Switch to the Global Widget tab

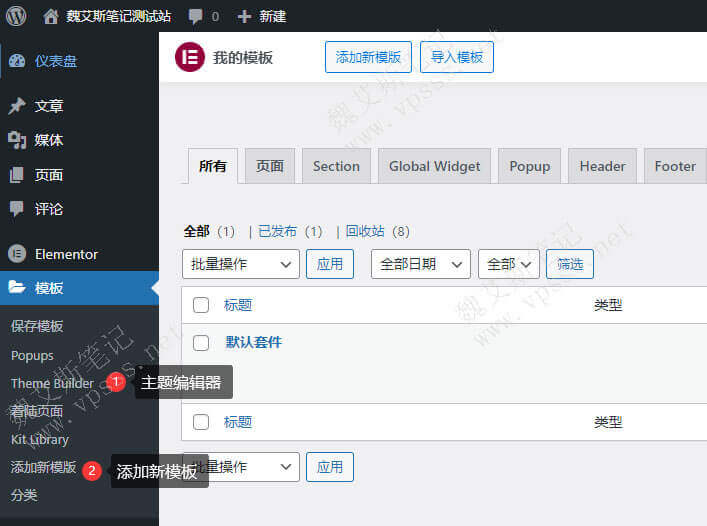tap(434, 166)
